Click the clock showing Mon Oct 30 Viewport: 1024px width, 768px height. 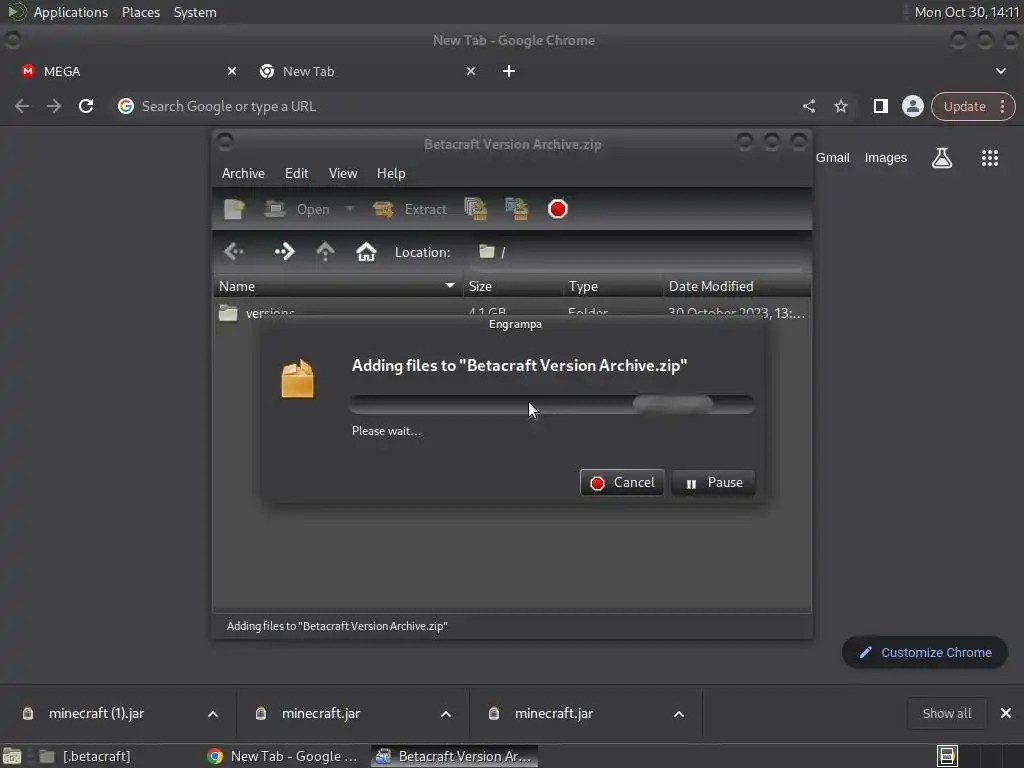(967, 12)
